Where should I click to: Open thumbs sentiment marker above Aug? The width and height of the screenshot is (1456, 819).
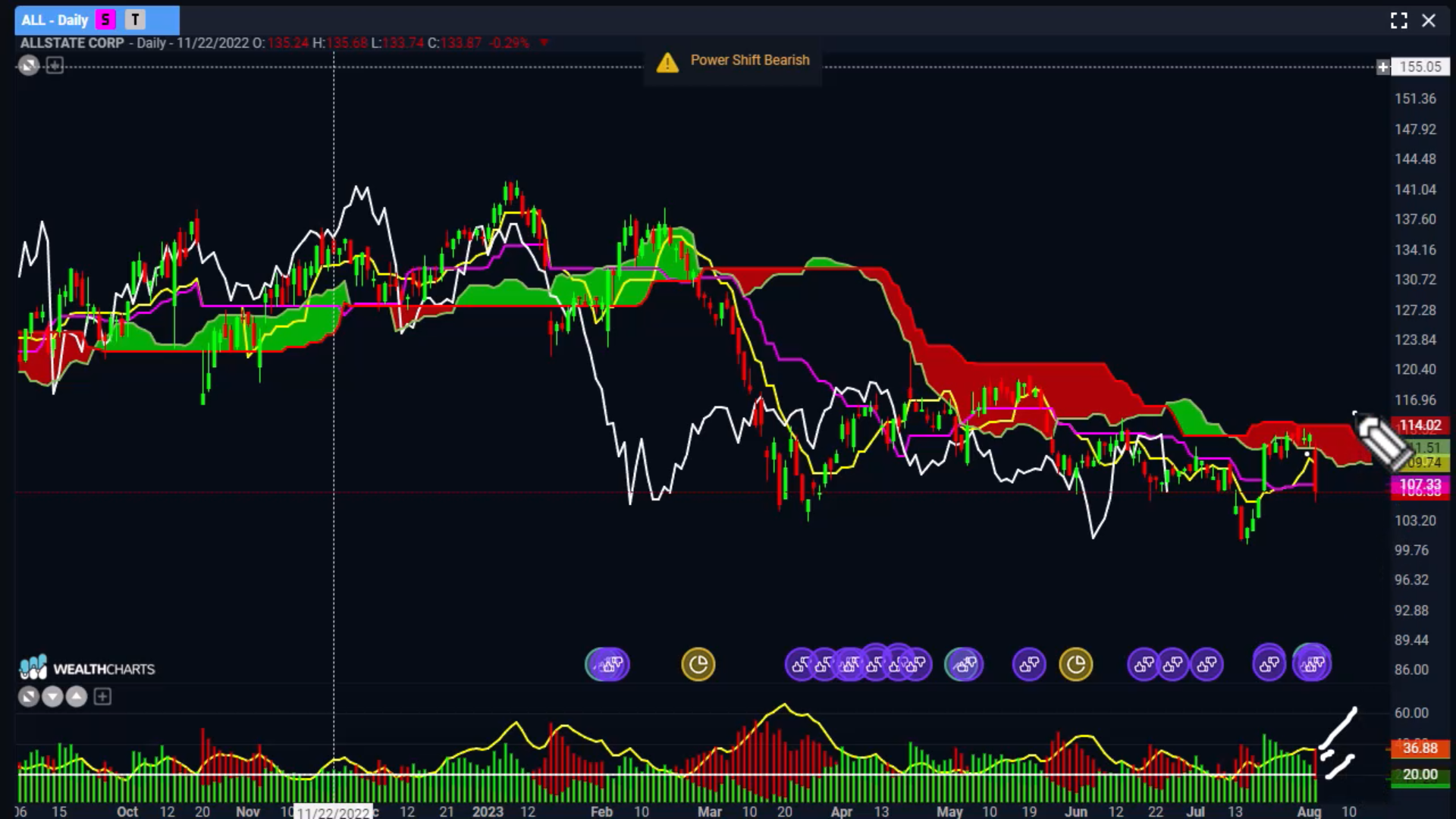(x=1312, y=664)
